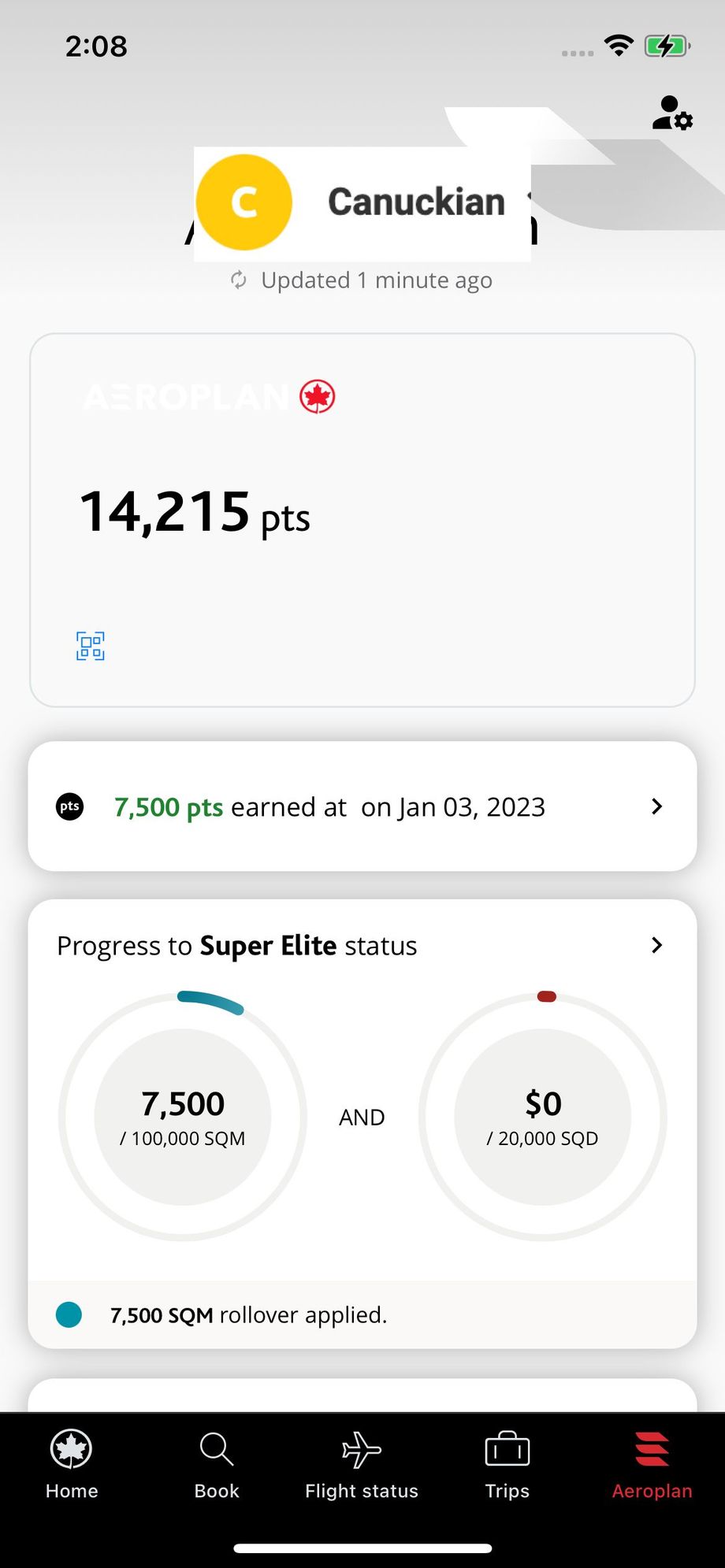Open the Book search tab

coord(217,1465)
